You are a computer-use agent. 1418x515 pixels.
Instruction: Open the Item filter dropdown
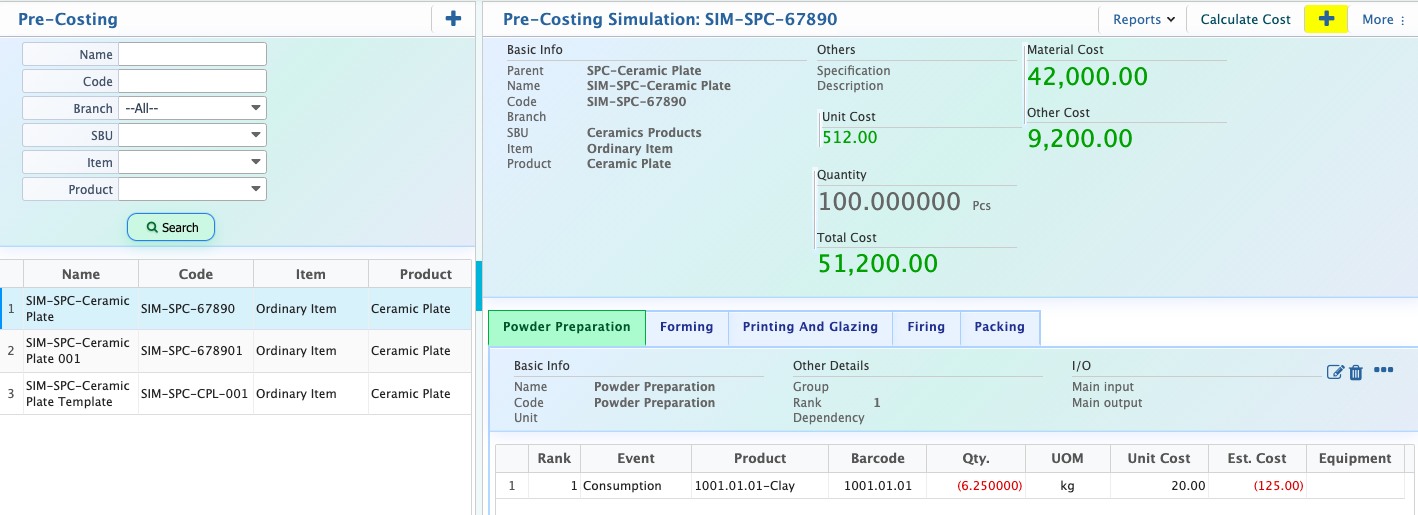click(193, 162)
